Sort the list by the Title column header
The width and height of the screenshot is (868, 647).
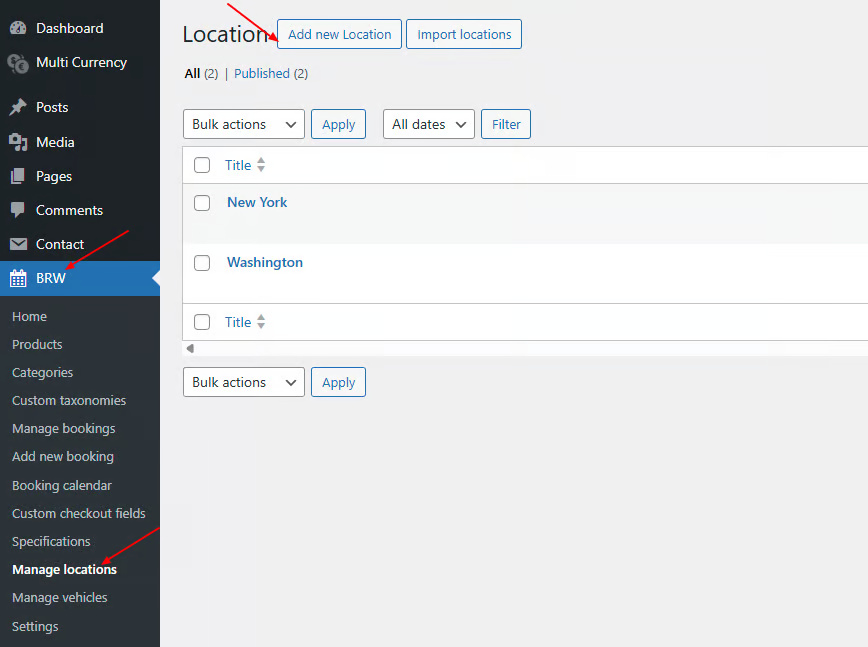click(x=238, y=165)
